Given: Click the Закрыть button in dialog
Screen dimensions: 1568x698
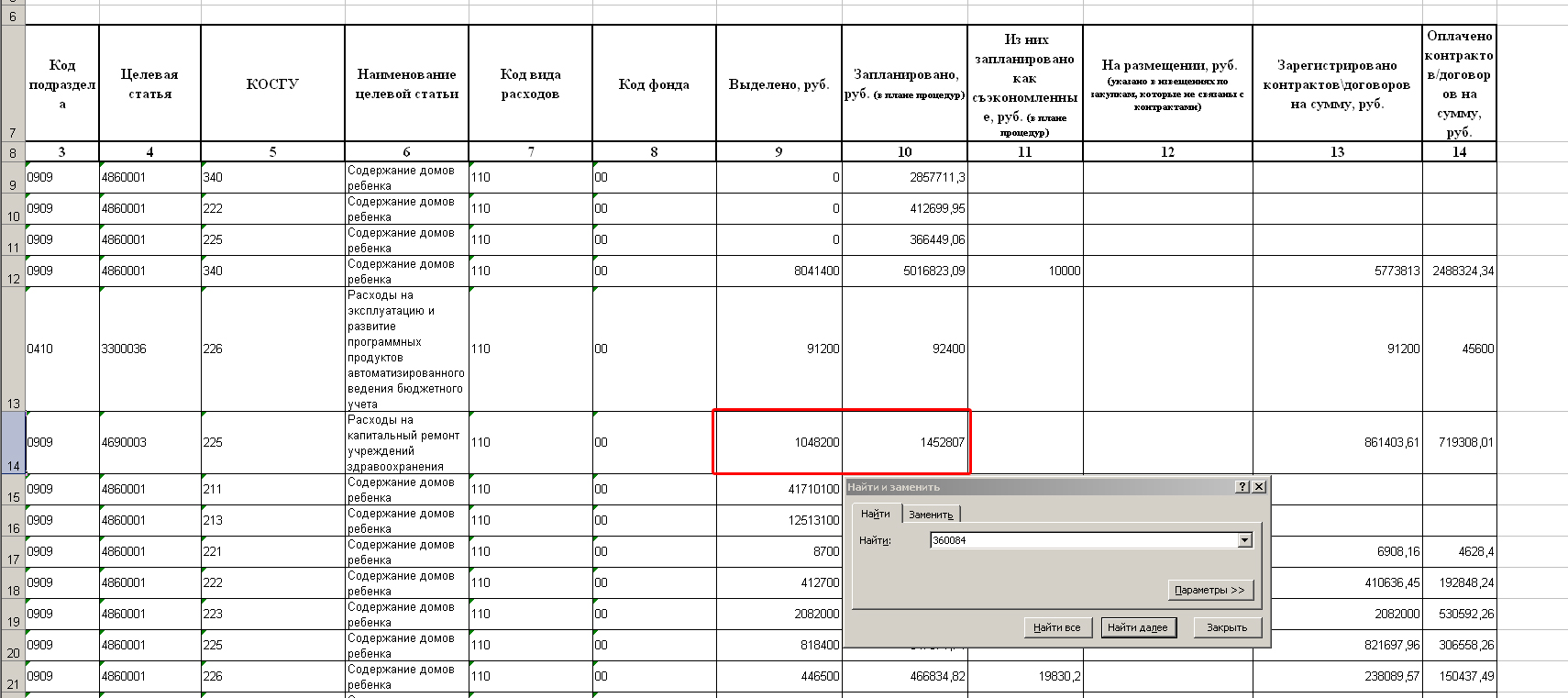Looking at the screenshot, I should [x=1227, y=627].
